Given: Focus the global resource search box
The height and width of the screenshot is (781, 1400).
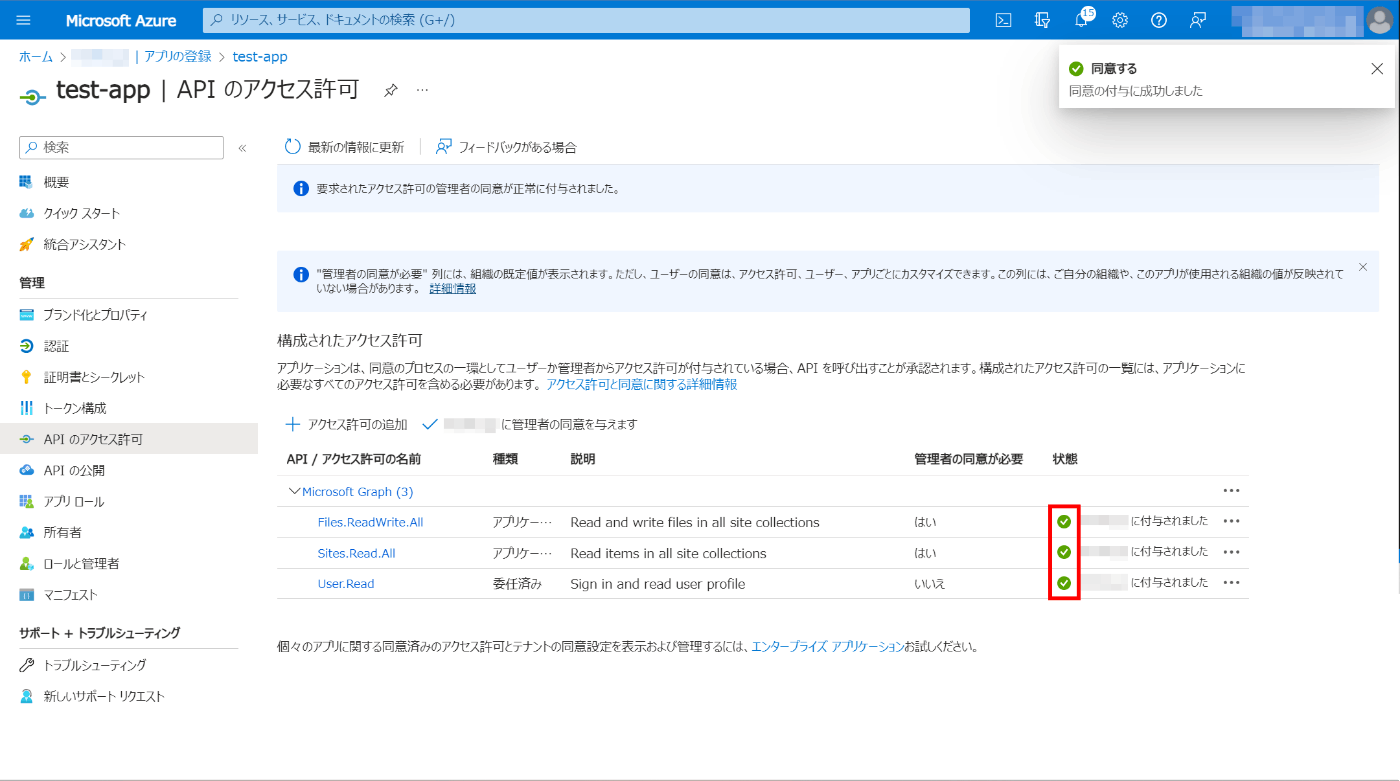Looking at the screenshot, I should point(586,20).
